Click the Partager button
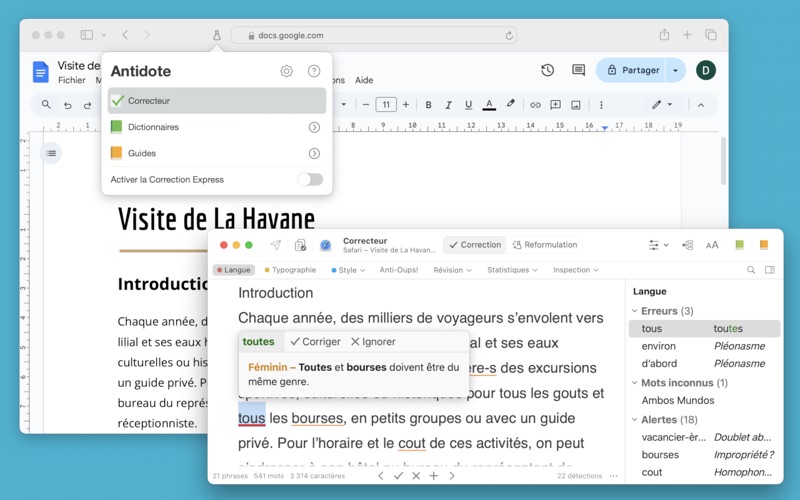The width and height of the screenshot is (800, 500). tap(632, 70)
